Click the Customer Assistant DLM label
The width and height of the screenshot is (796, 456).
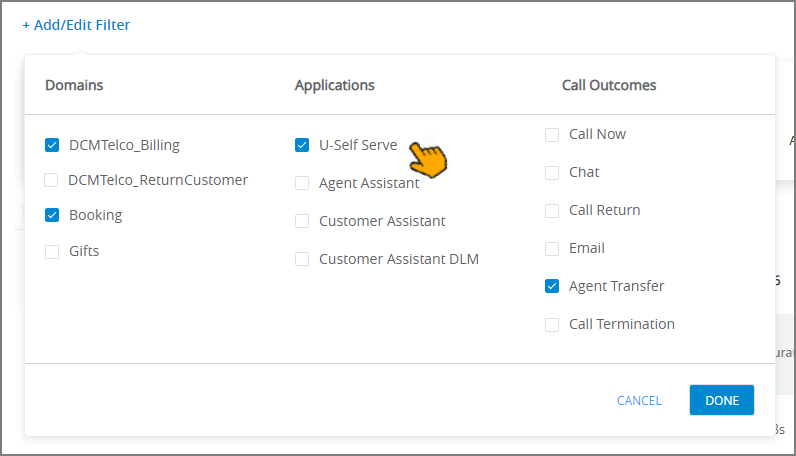[399, 259]
